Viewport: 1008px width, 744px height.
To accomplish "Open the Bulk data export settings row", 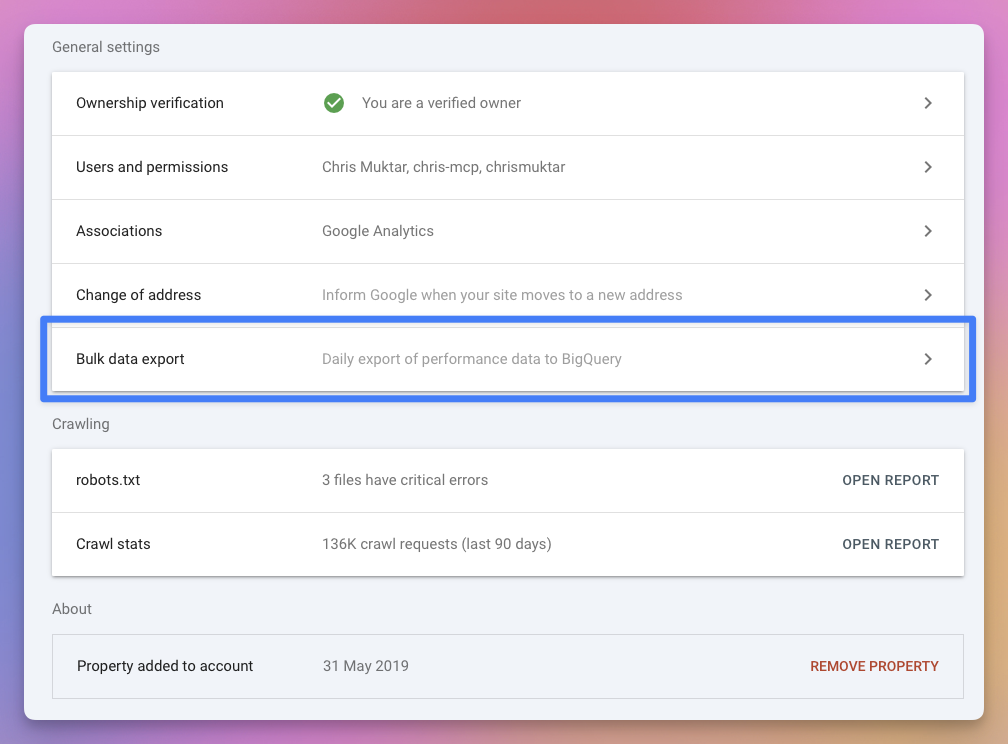I will point(508,358).
